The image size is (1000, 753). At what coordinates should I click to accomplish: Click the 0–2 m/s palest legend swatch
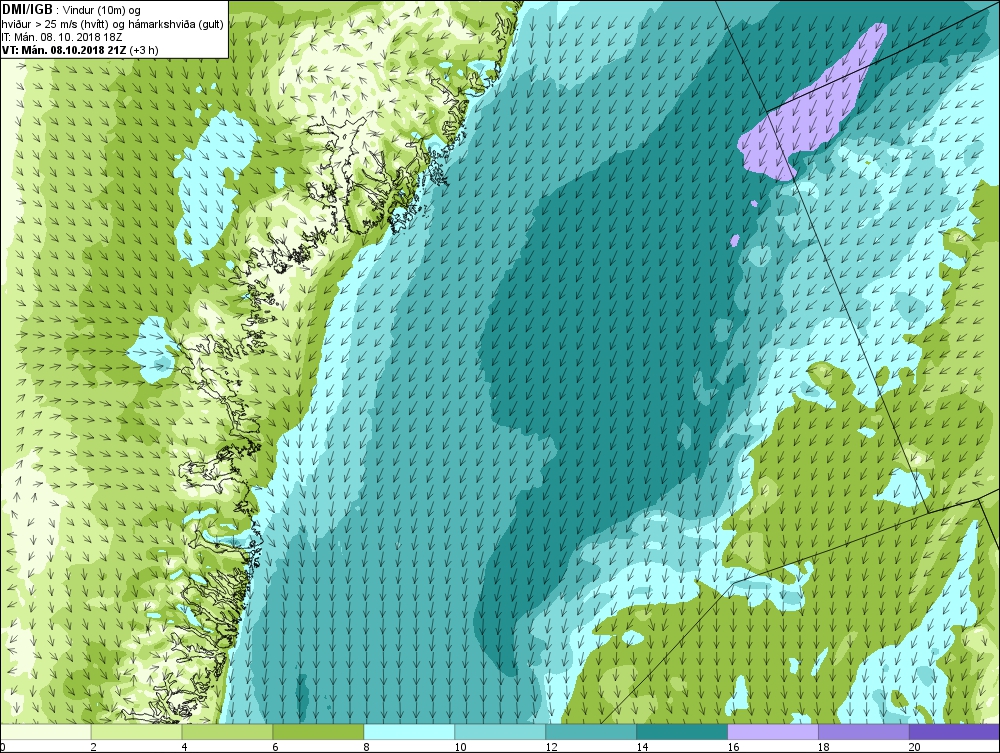tap(45, 732)
